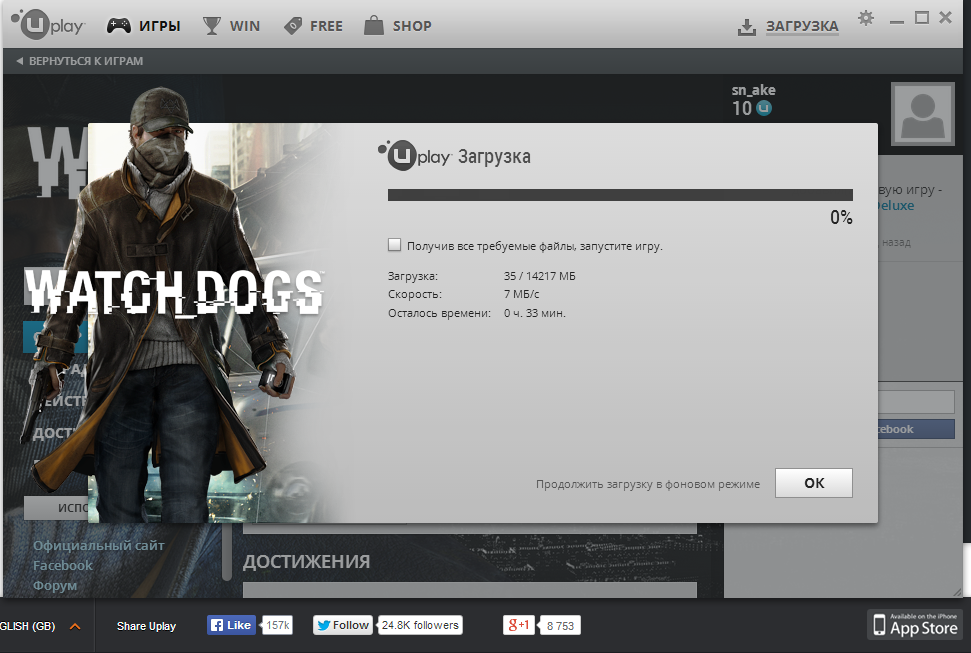971x653 pixels.
Task: Click the 157k likes counter
Action: [277, 625]
